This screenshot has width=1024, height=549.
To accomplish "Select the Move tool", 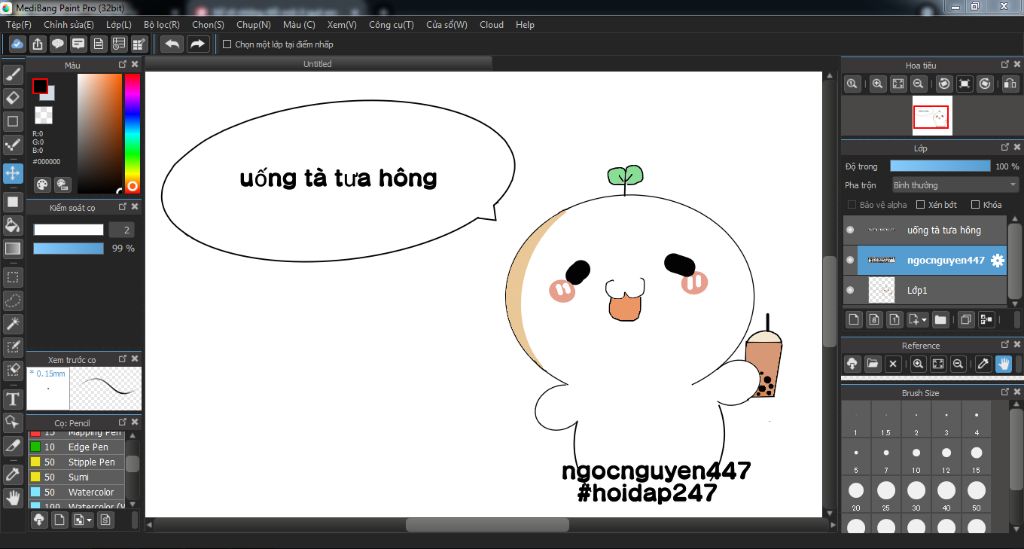I will pos(12,174).
